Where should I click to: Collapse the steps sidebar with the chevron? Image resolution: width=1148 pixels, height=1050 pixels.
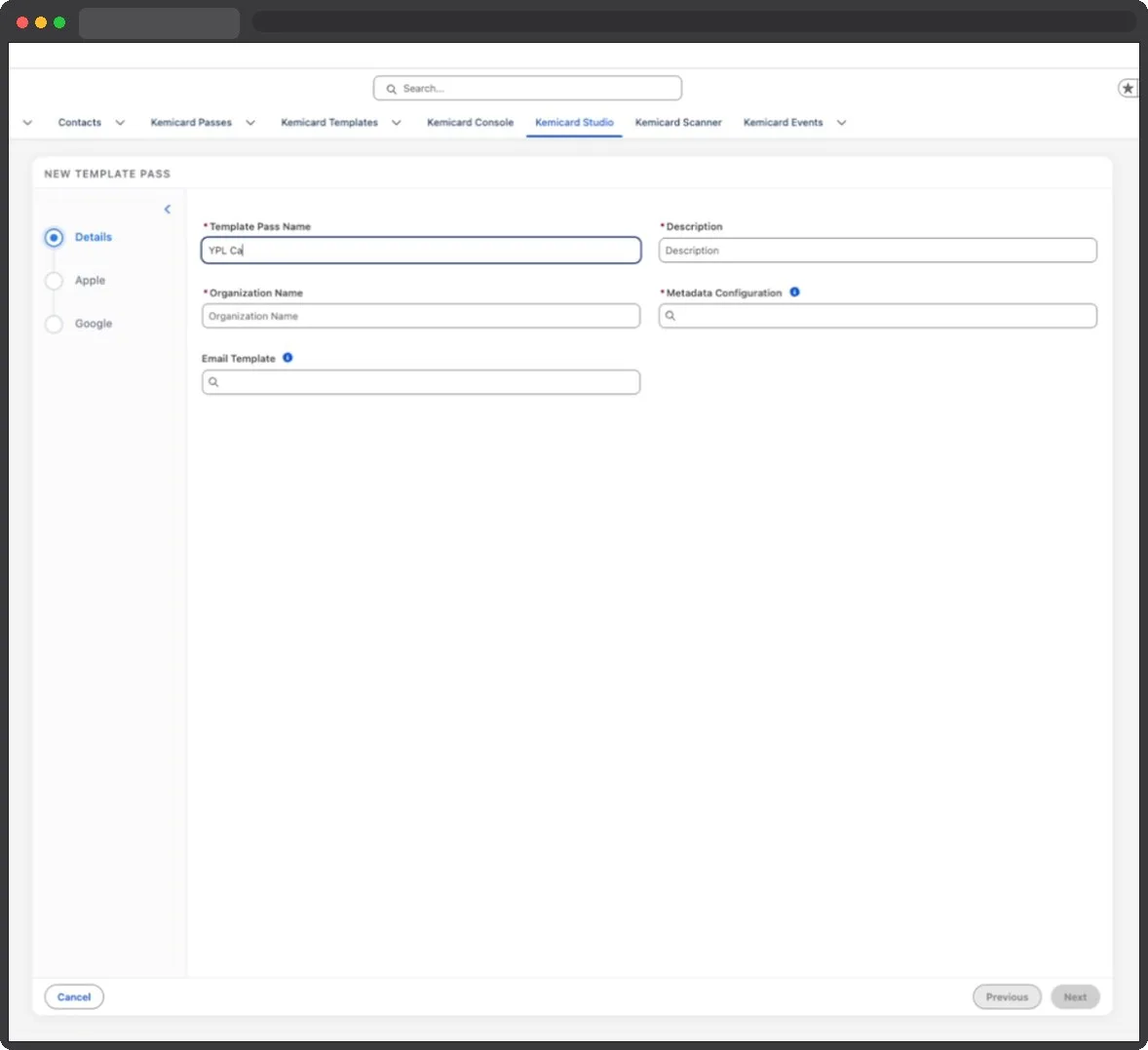[x=167, y=210]
